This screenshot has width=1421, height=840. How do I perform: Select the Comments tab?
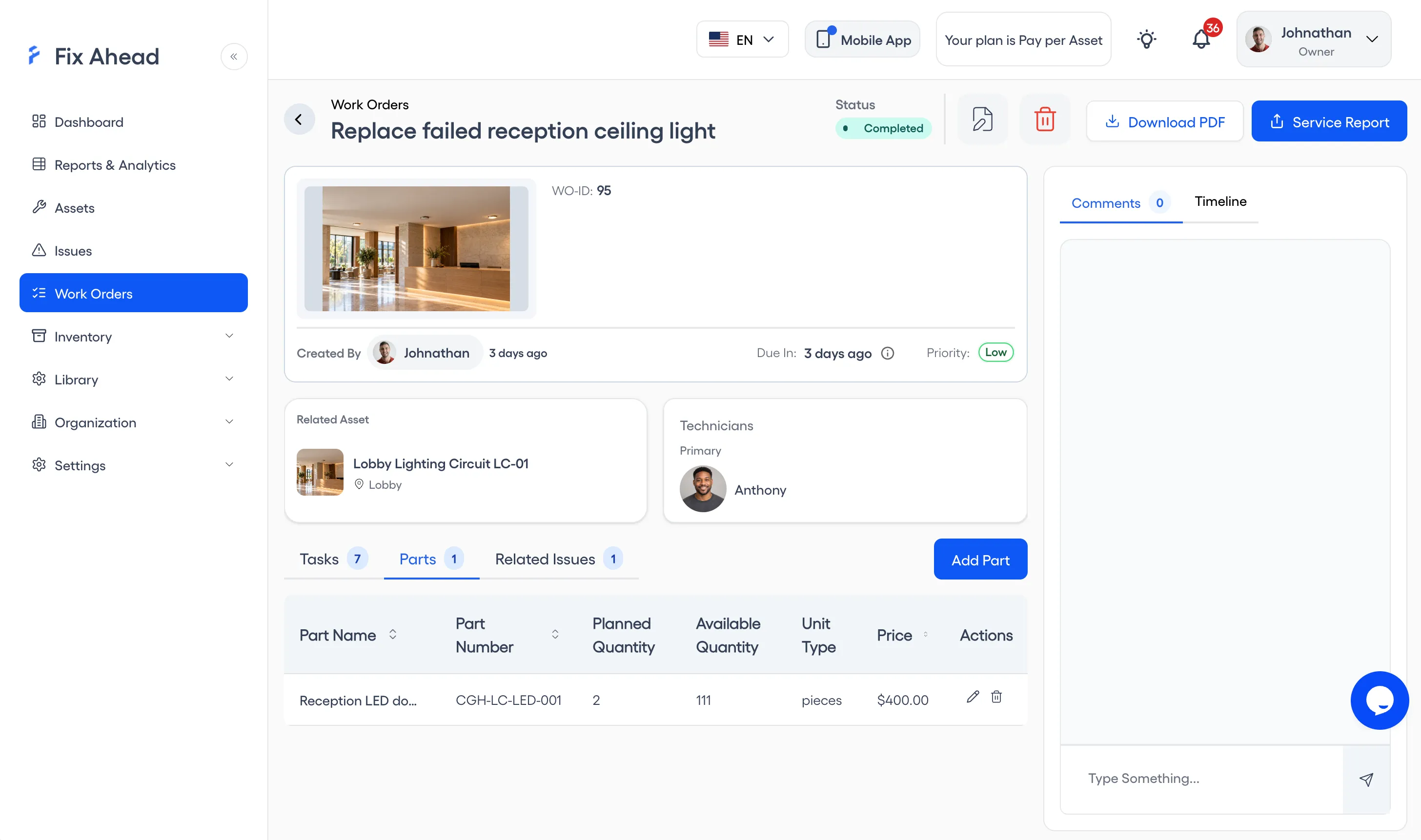coord(1120,202)
